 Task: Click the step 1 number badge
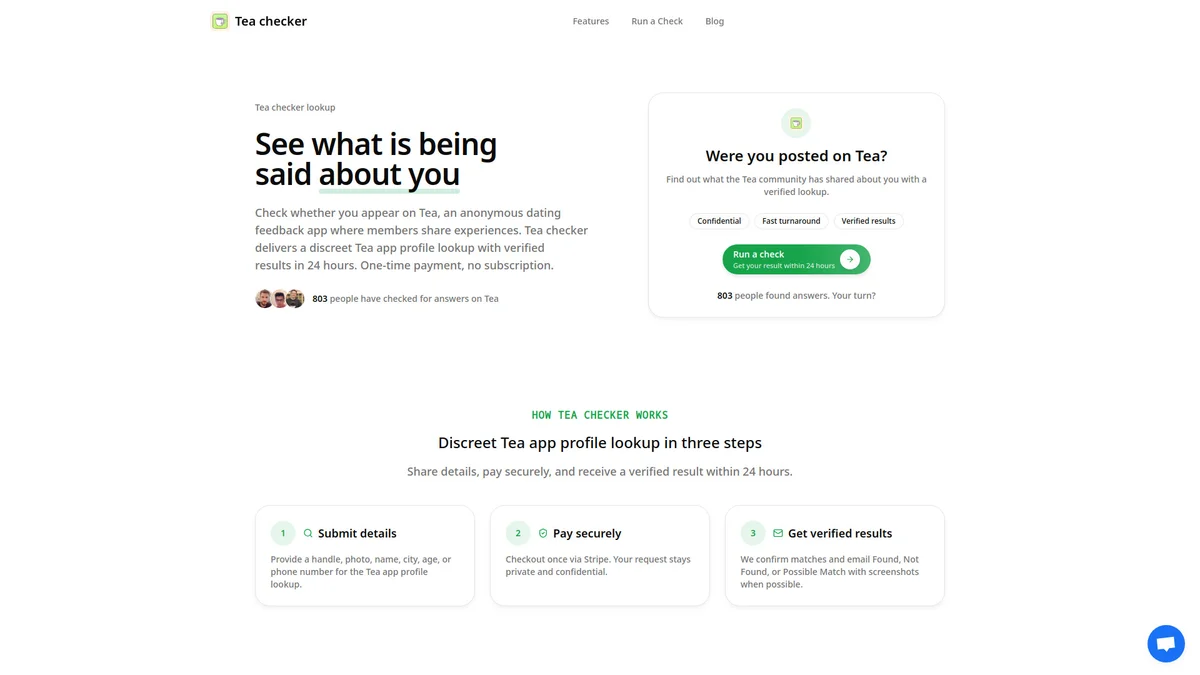point(283,533)
